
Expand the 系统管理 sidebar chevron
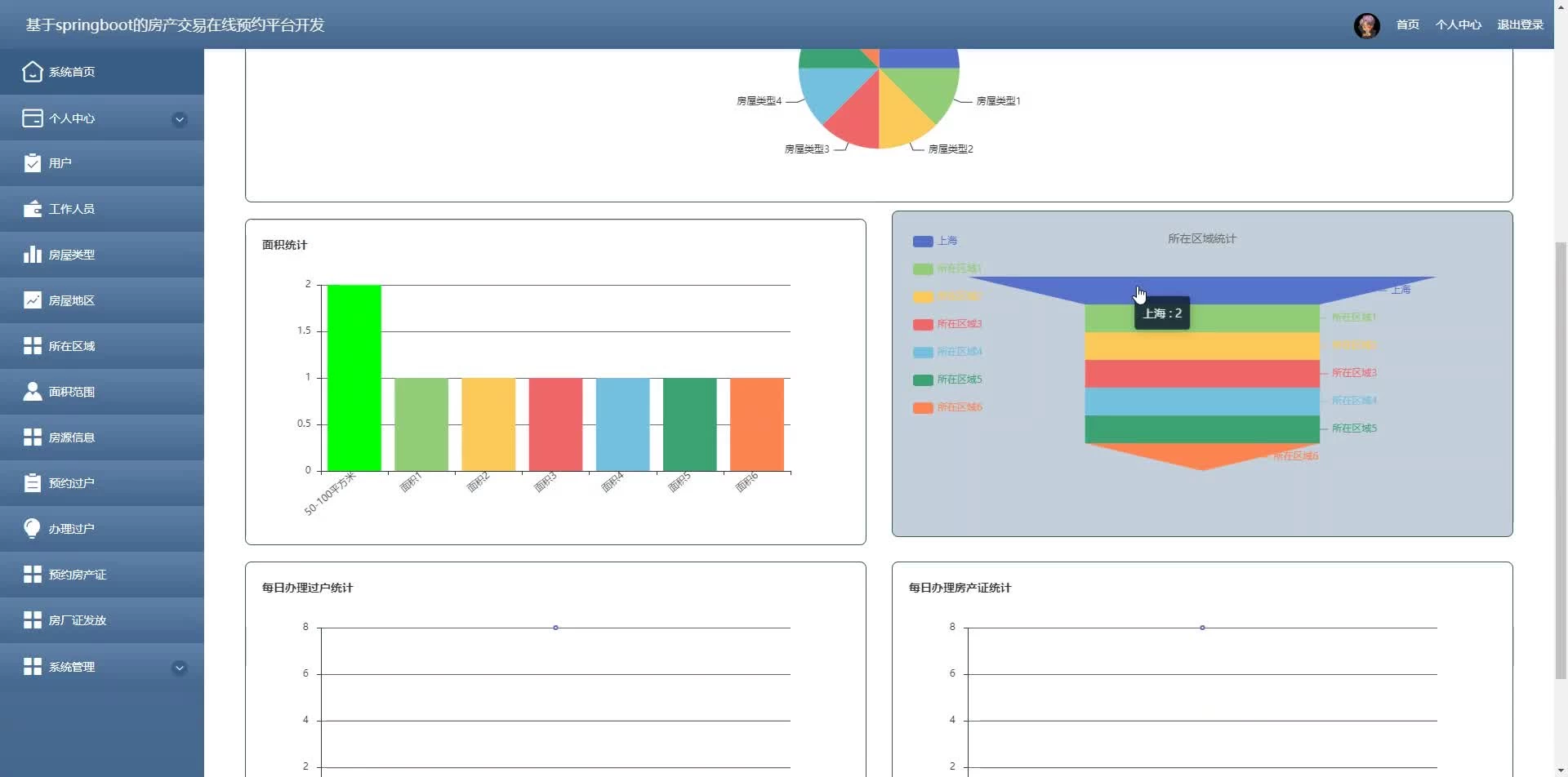pos(180,668)
